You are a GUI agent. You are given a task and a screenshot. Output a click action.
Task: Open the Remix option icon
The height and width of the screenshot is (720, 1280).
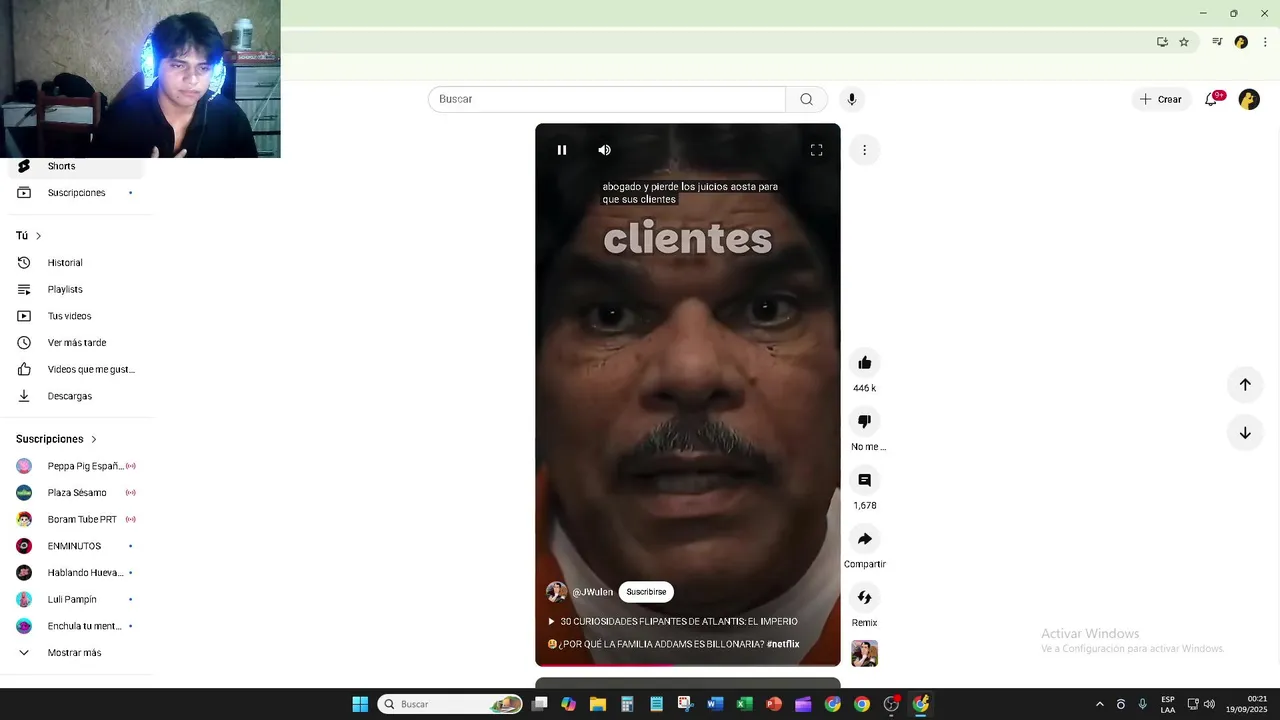point(865,597)
